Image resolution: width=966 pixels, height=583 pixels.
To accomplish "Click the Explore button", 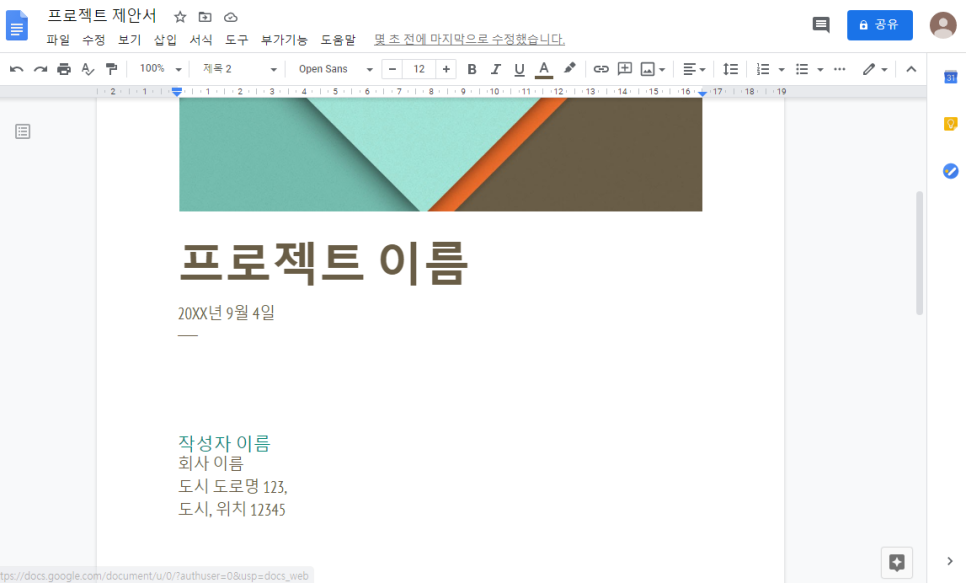I will pyautogui.click(x=896, y=562).
